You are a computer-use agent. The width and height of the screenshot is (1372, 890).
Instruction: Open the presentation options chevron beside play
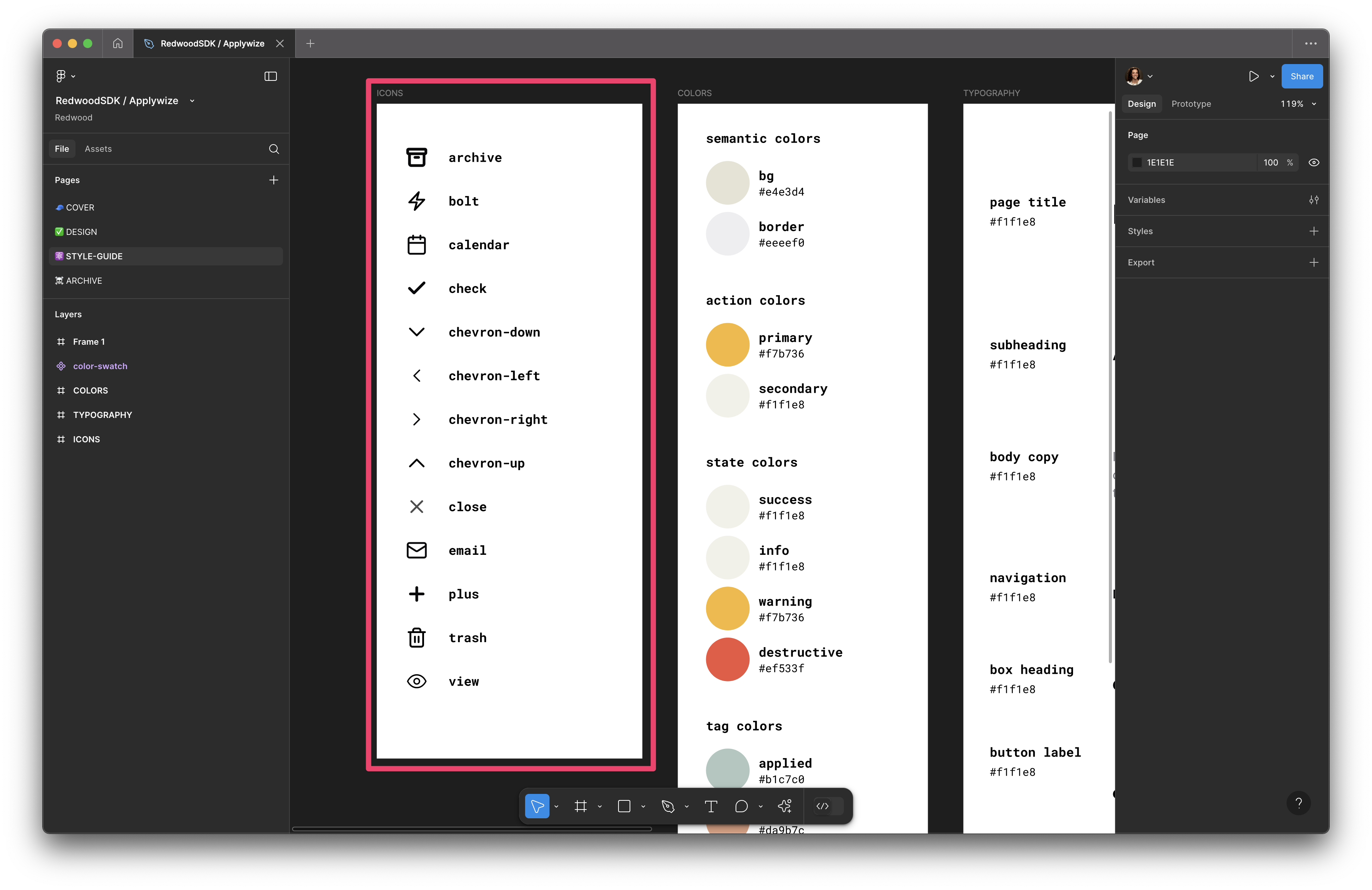click(x=1272, y=76)
